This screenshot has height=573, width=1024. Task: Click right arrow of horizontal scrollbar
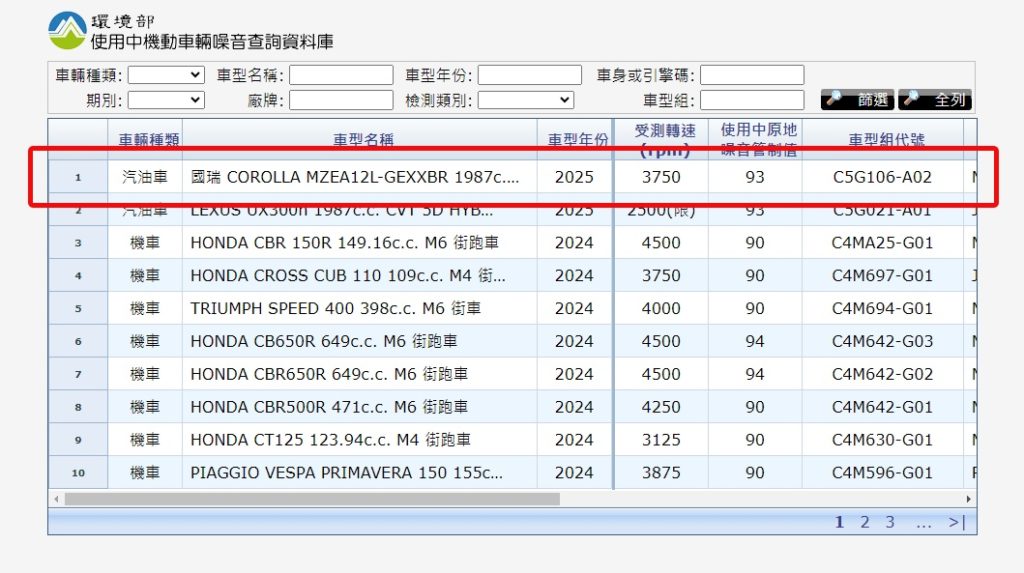click(x=968, y=499)
